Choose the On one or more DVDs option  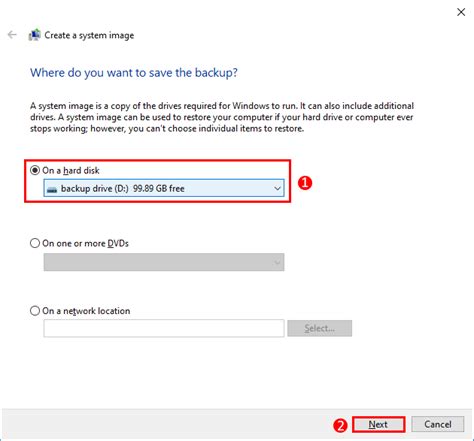coord(35,243)
